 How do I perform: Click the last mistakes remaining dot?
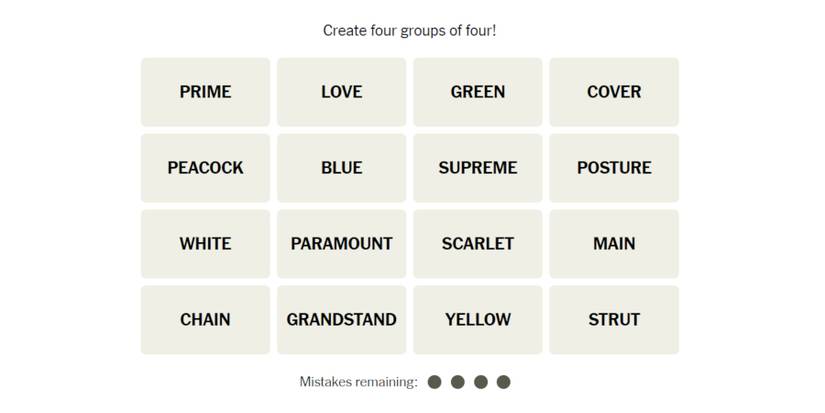click(x=504, y=382)
